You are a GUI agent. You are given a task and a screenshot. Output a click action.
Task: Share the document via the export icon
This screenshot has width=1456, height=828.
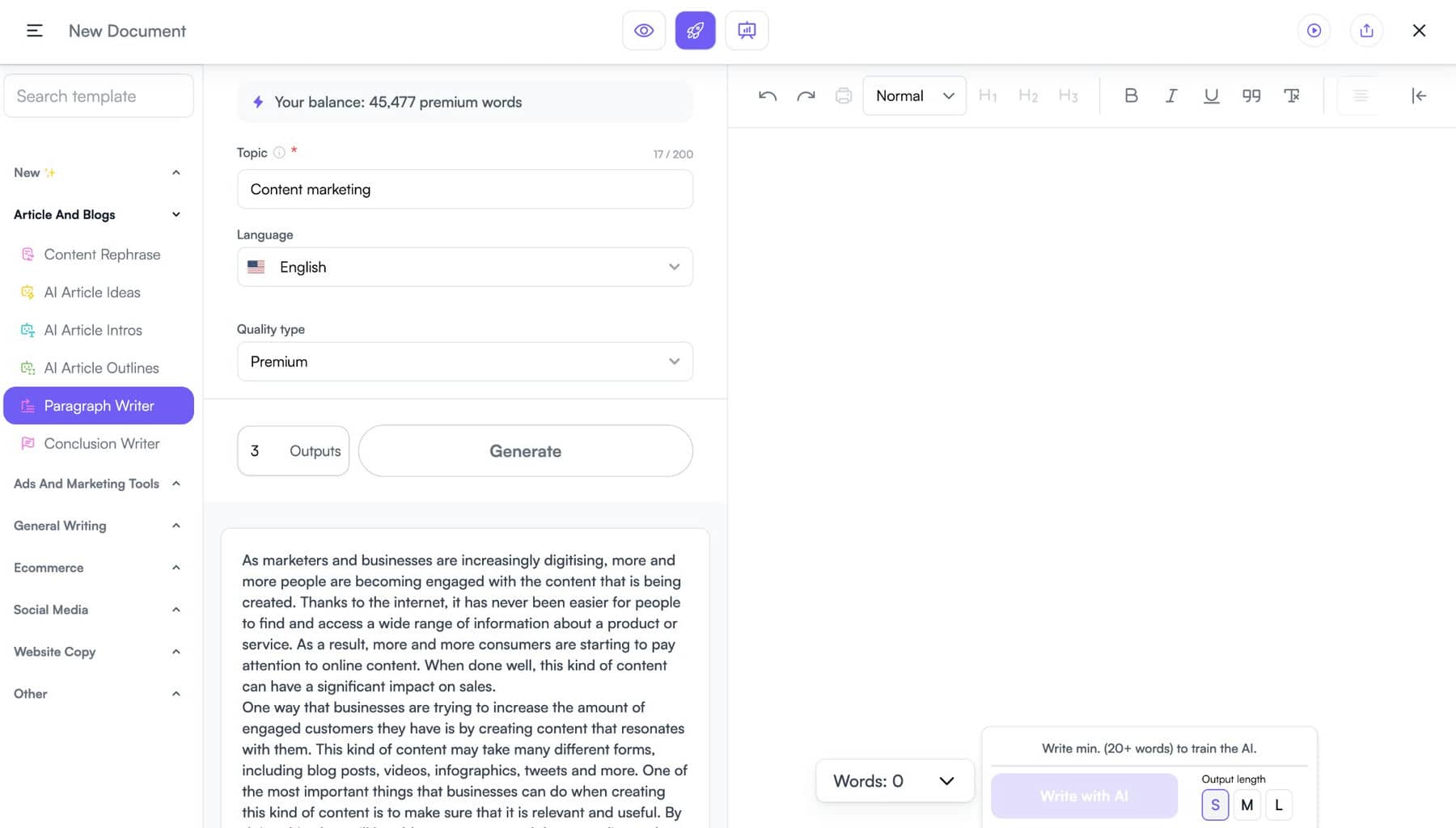tap(1365, 30)
